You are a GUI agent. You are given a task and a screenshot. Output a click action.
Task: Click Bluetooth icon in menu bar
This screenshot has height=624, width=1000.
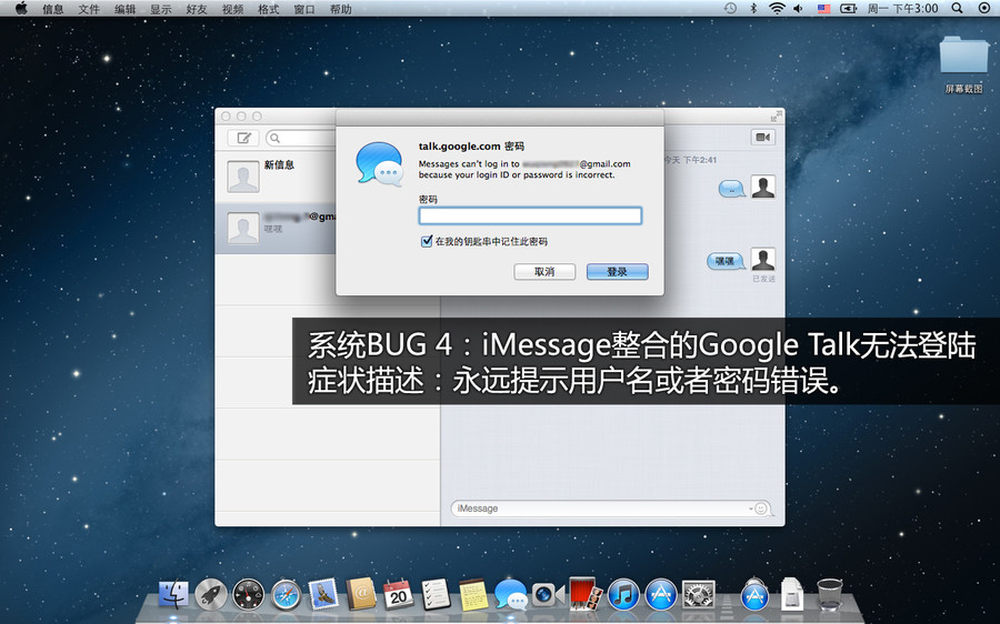point(753,8)
